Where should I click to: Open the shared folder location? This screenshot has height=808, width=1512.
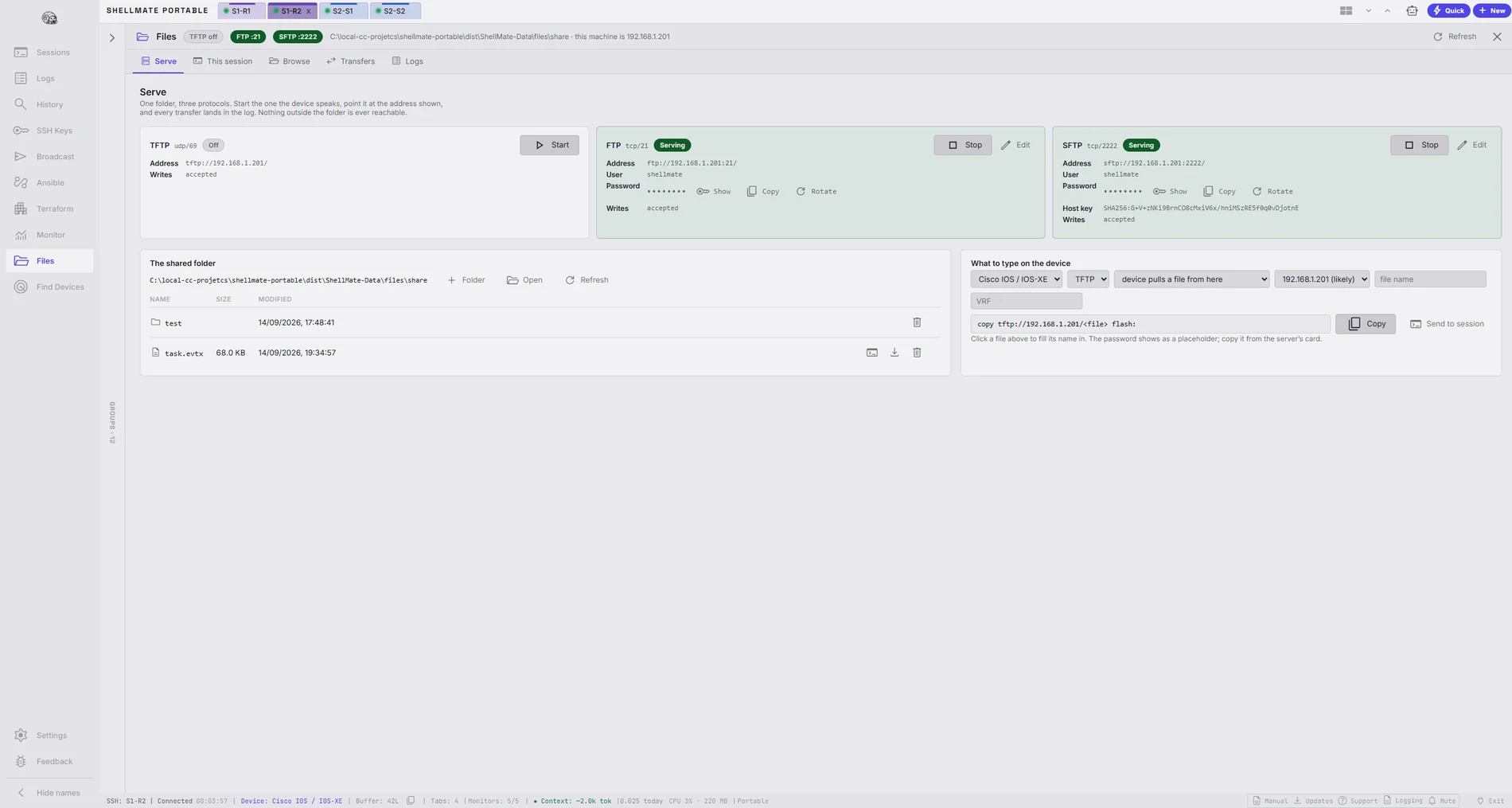click(x=525, y=280)
